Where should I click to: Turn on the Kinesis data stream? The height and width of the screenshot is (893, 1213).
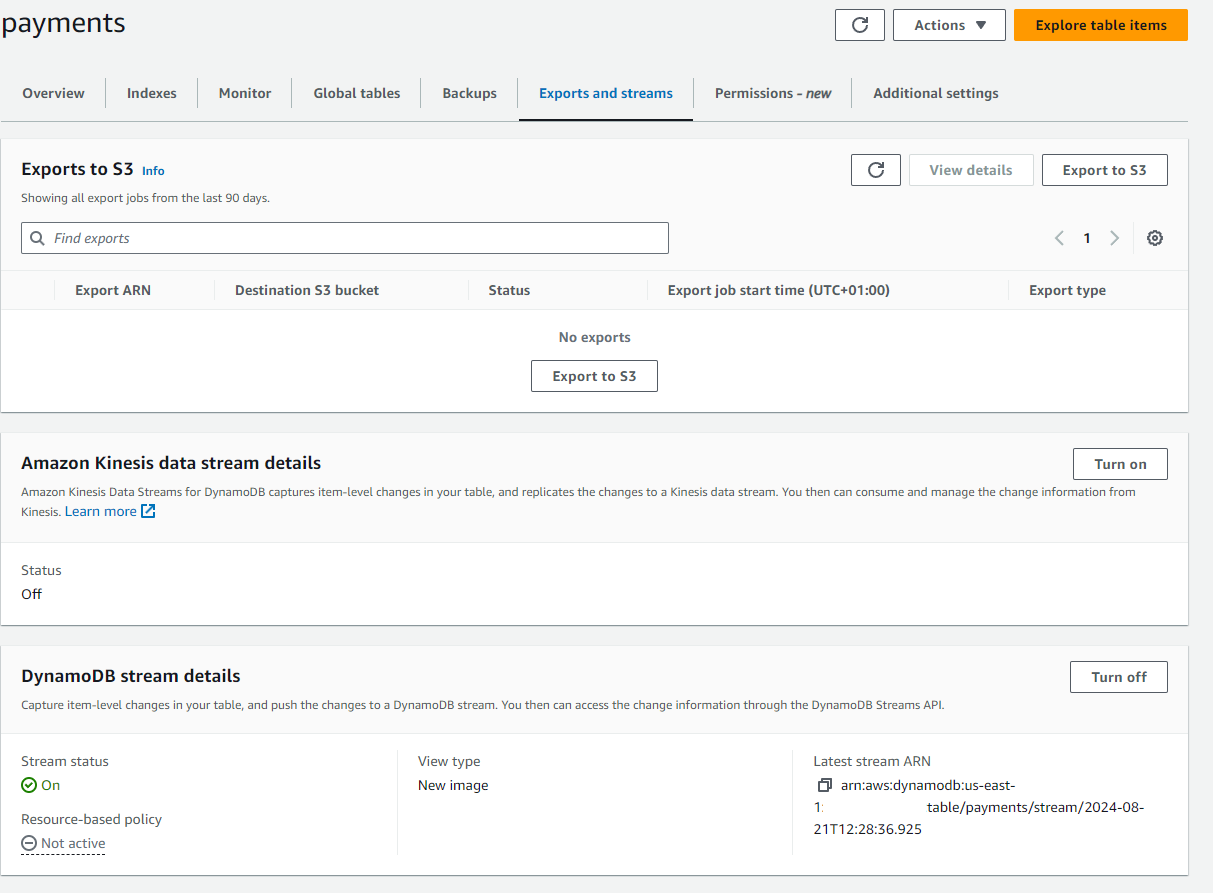1120,464
